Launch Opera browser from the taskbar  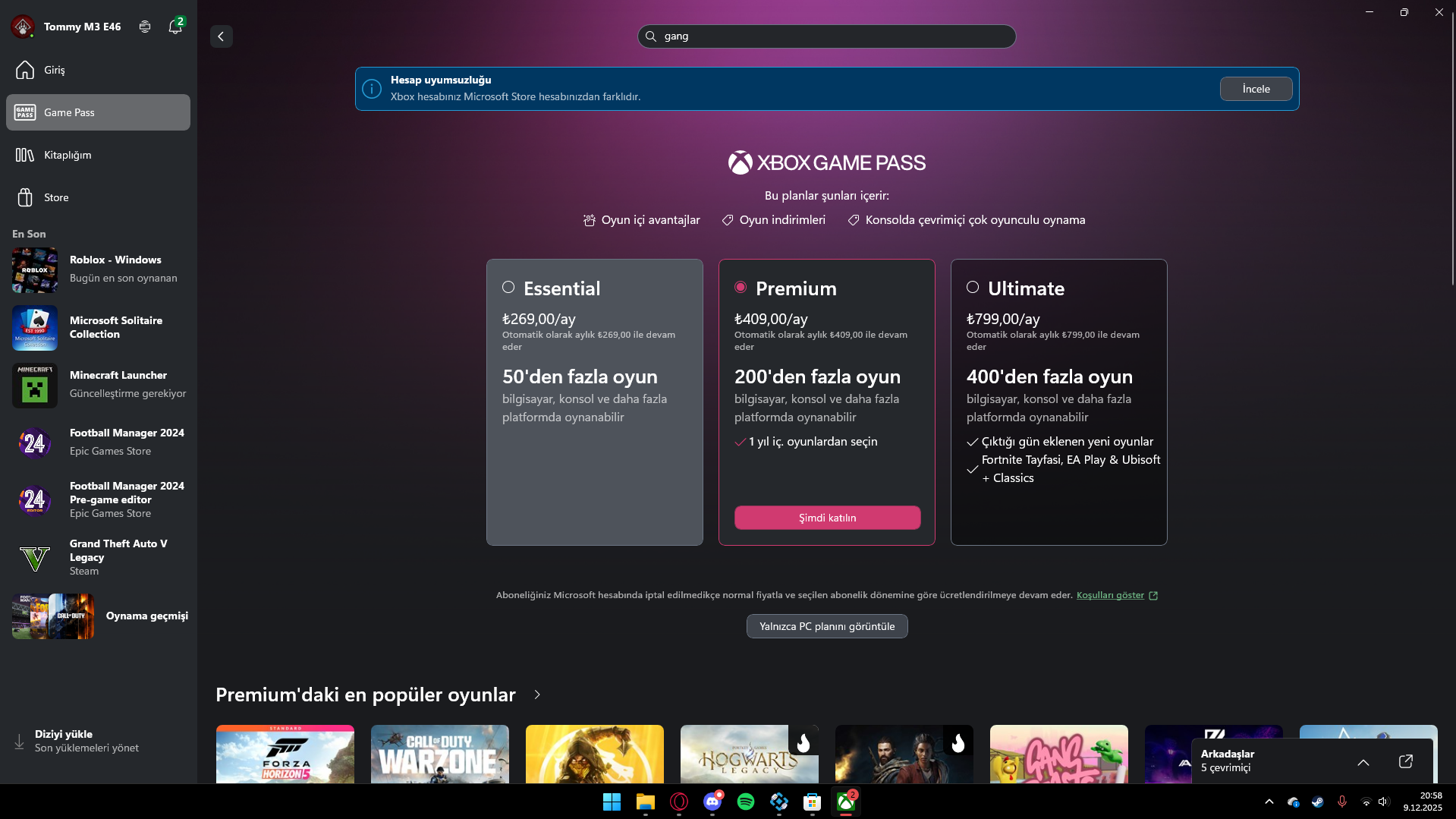678,802
